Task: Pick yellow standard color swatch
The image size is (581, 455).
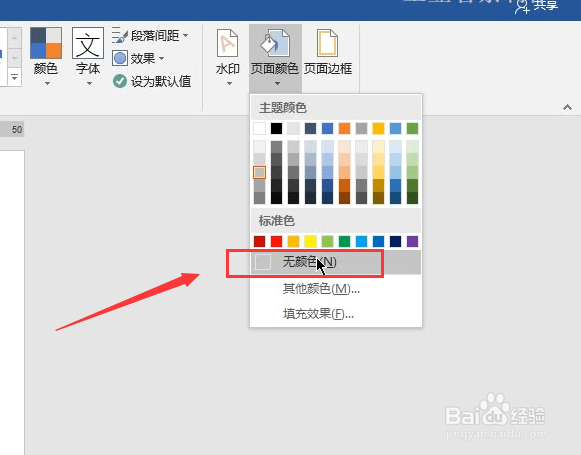Action: click(x=311, y=242)
